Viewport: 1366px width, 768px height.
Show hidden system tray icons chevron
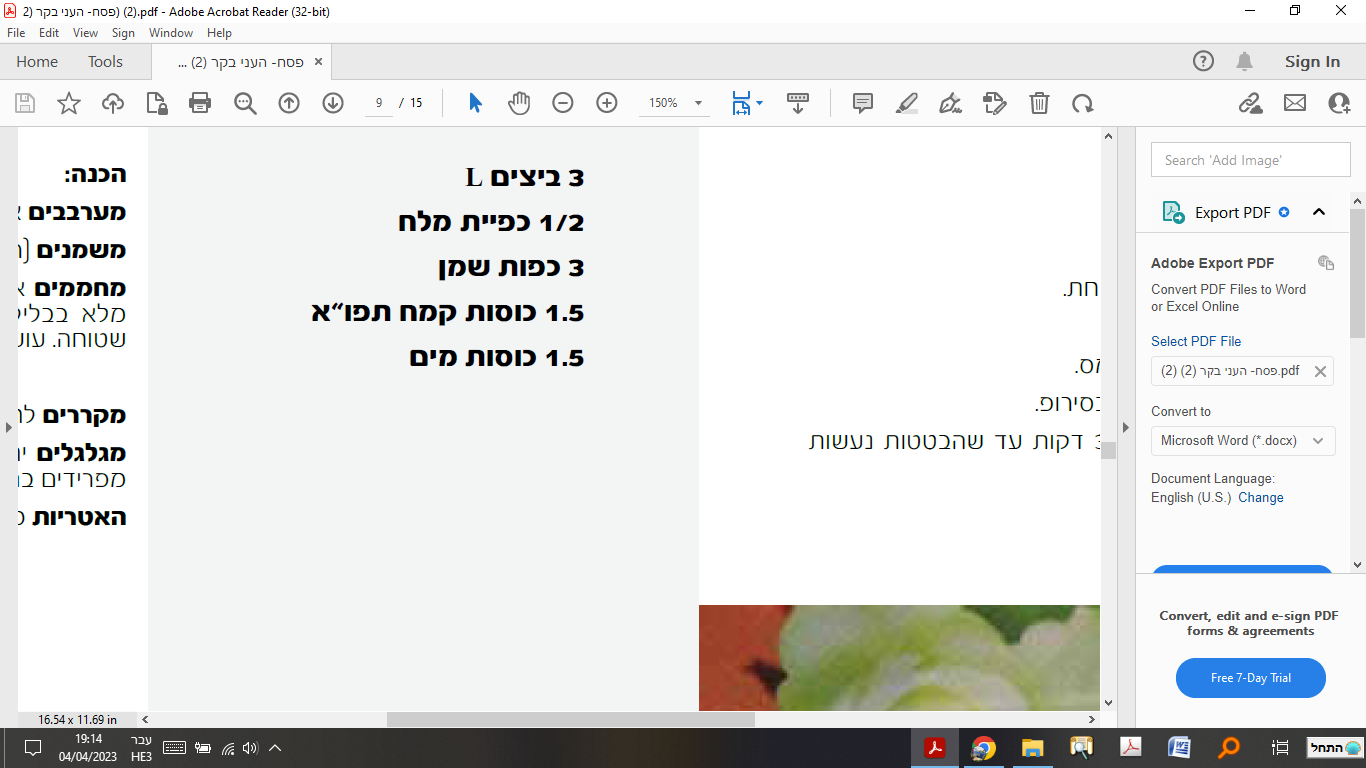point(276,747)
